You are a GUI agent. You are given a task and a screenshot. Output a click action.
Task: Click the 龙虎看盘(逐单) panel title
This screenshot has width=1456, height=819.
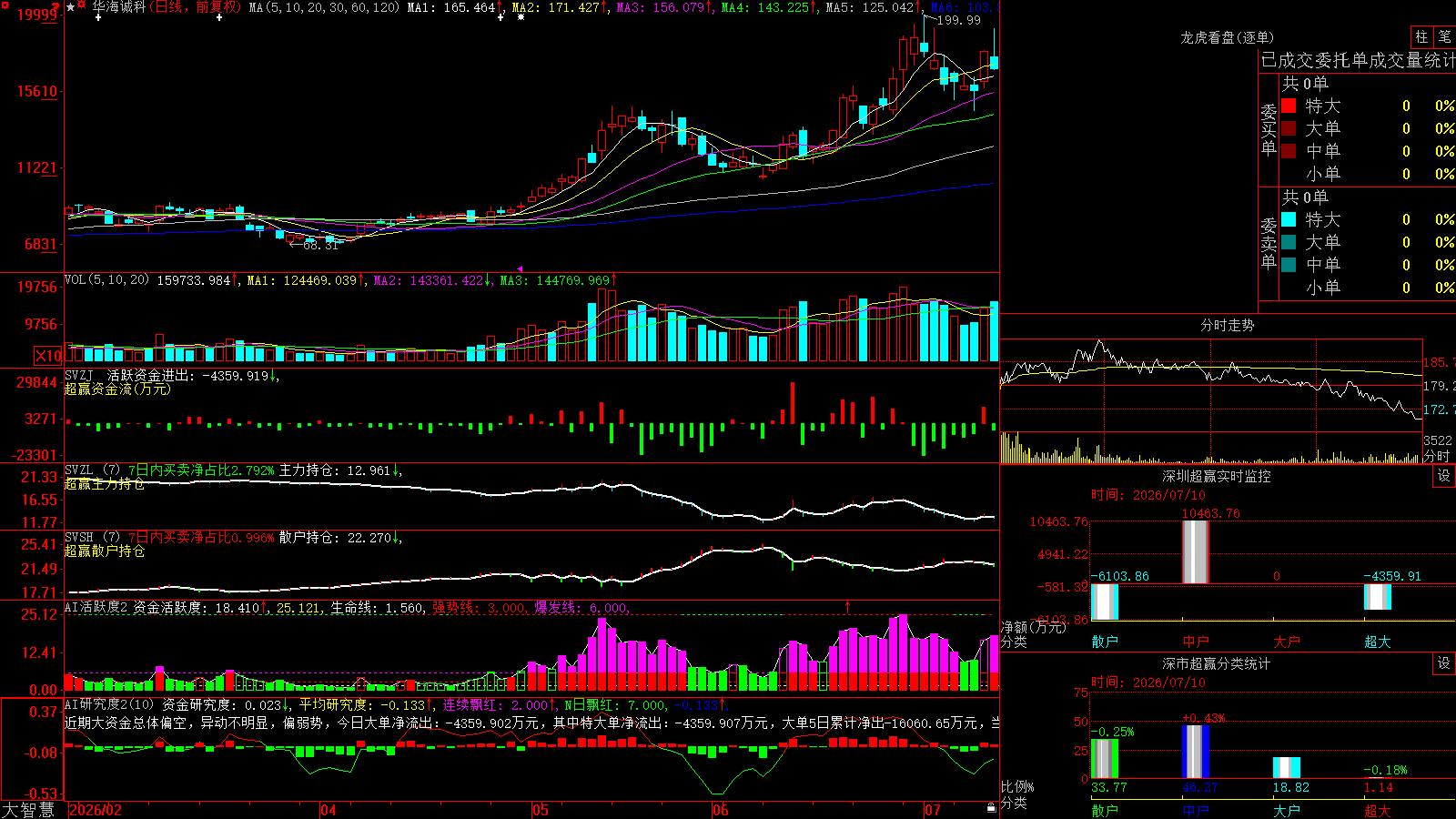[1227, 37]
